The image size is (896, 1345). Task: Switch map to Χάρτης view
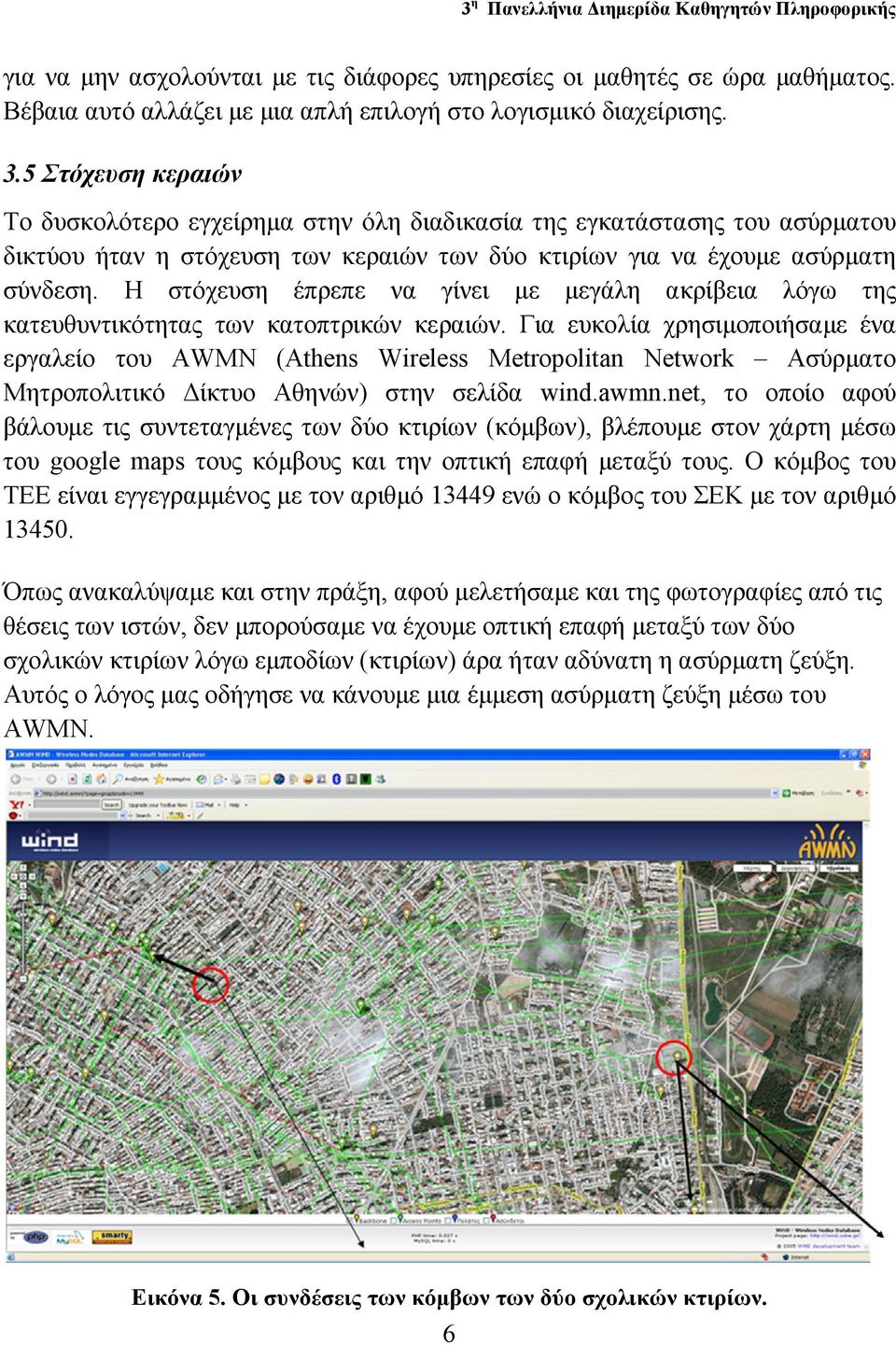pos(751,868)
